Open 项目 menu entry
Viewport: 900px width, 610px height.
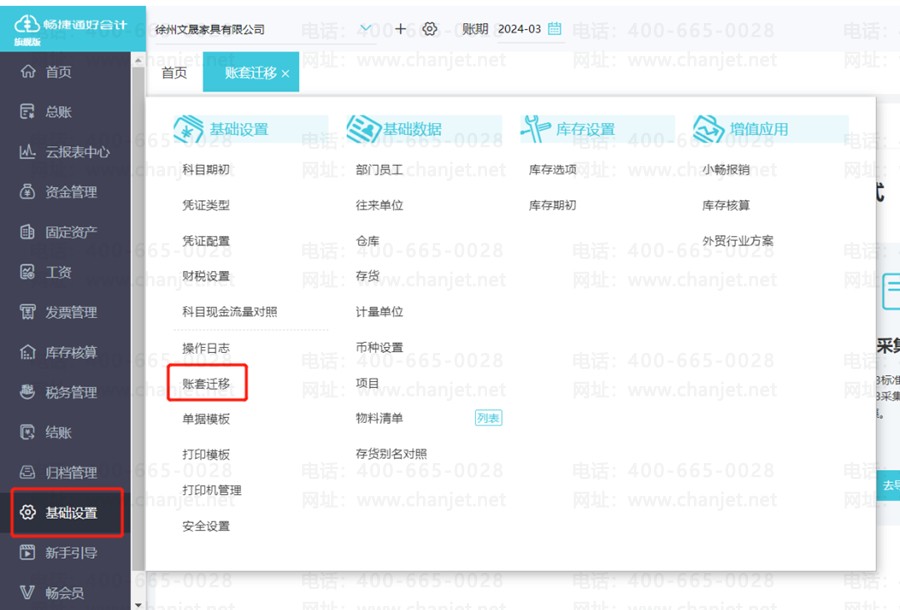tap(367, 383)
